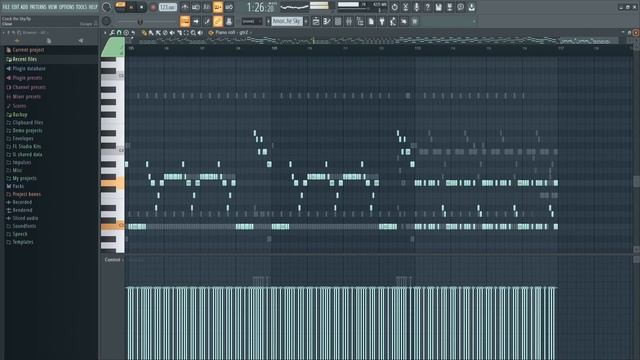Screen dimensions: 640x360
Task: Click the save project disk icon
Action: click(x=438, y=7)
